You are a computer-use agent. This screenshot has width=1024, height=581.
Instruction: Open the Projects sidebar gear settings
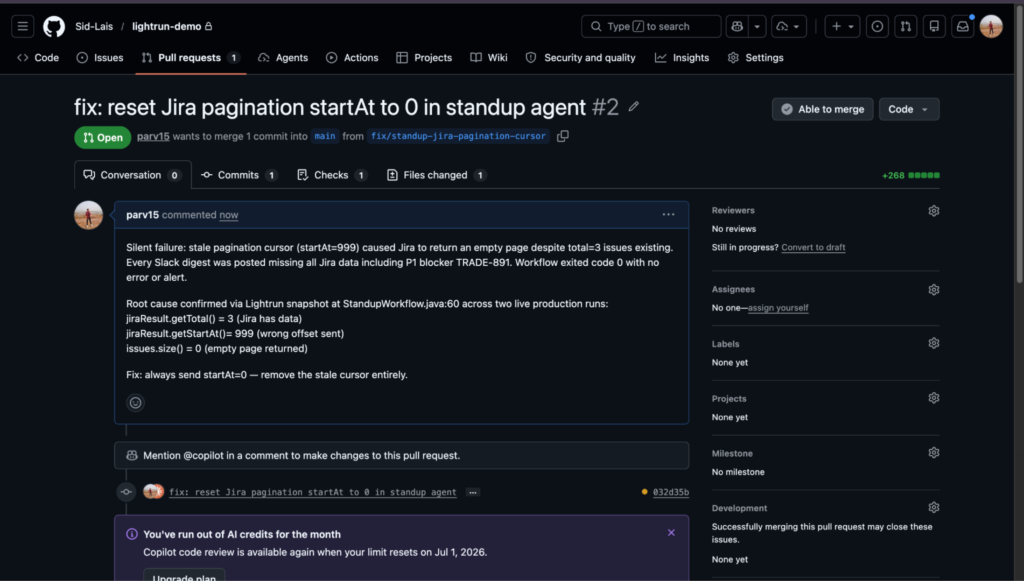pyautogui.click(x=934, y=398)
